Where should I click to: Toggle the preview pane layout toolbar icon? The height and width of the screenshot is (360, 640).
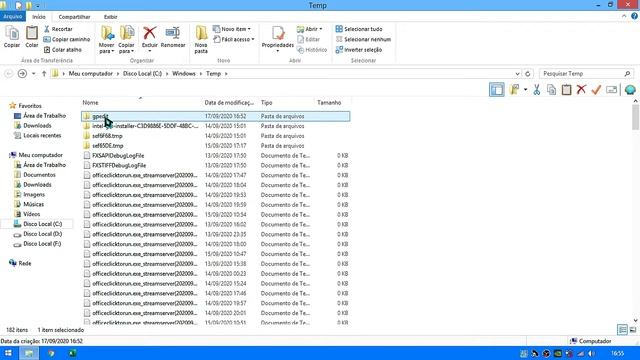pos(497,89)
